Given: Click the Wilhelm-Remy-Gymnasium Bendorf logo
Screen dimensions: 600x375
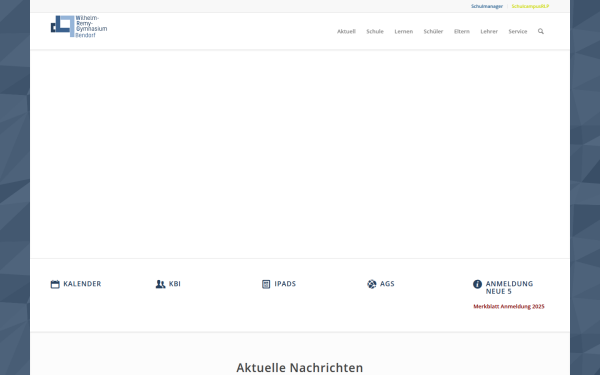Looking at the screenshot, I should (79, 26).
